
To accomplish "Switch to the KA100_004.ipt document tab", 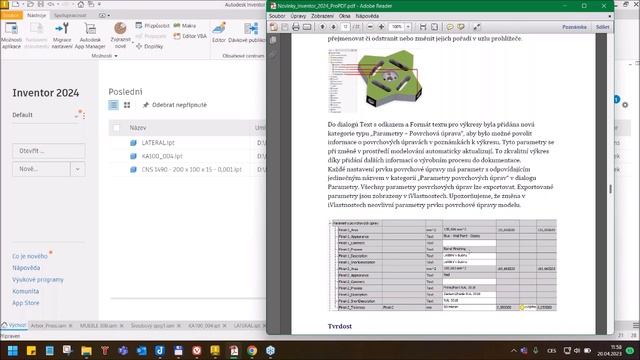I will (x=204, y=326).
